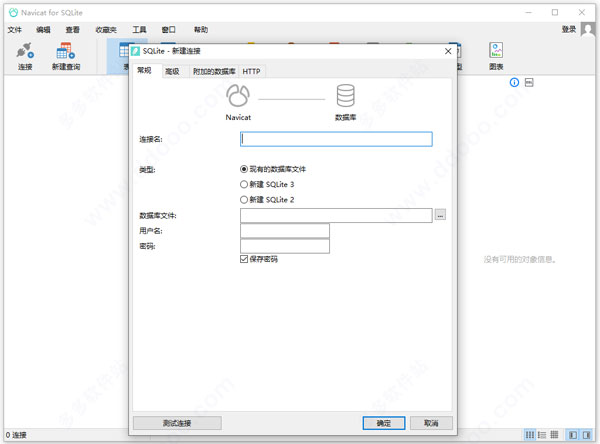Open the 收藏夹 menu

coord(106,29)
